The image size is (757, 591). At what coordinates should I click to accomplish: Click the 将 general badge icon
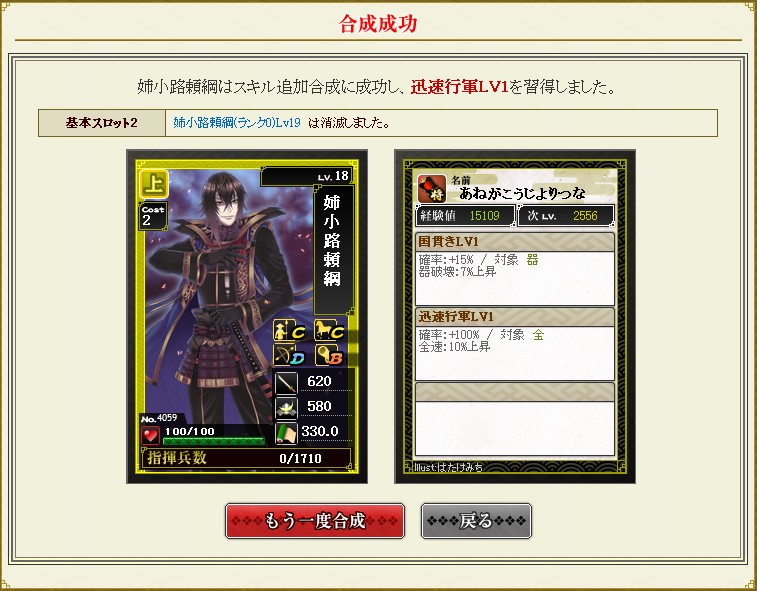click(432, 189)
